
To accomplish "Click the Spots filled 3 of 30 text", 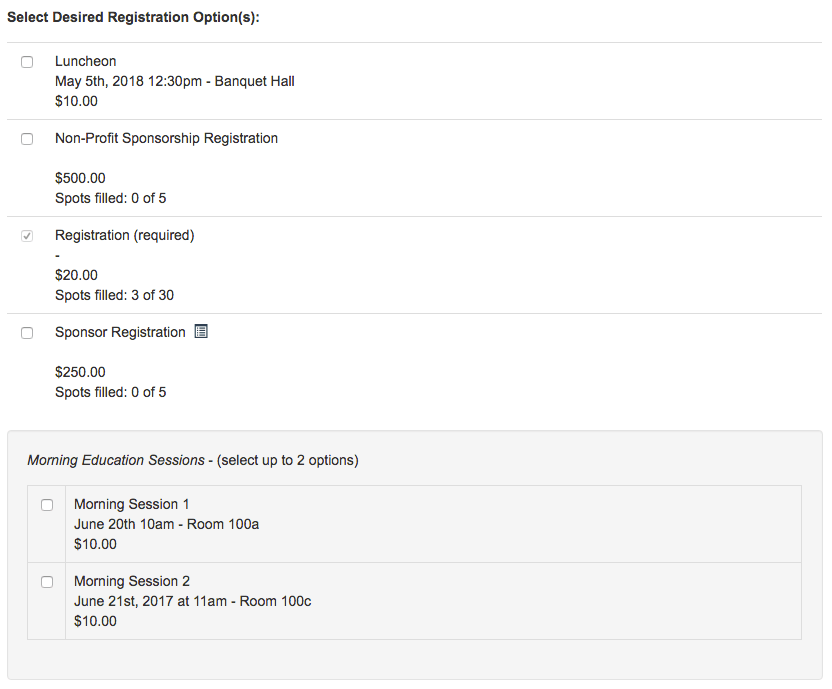I will (114, 295).
